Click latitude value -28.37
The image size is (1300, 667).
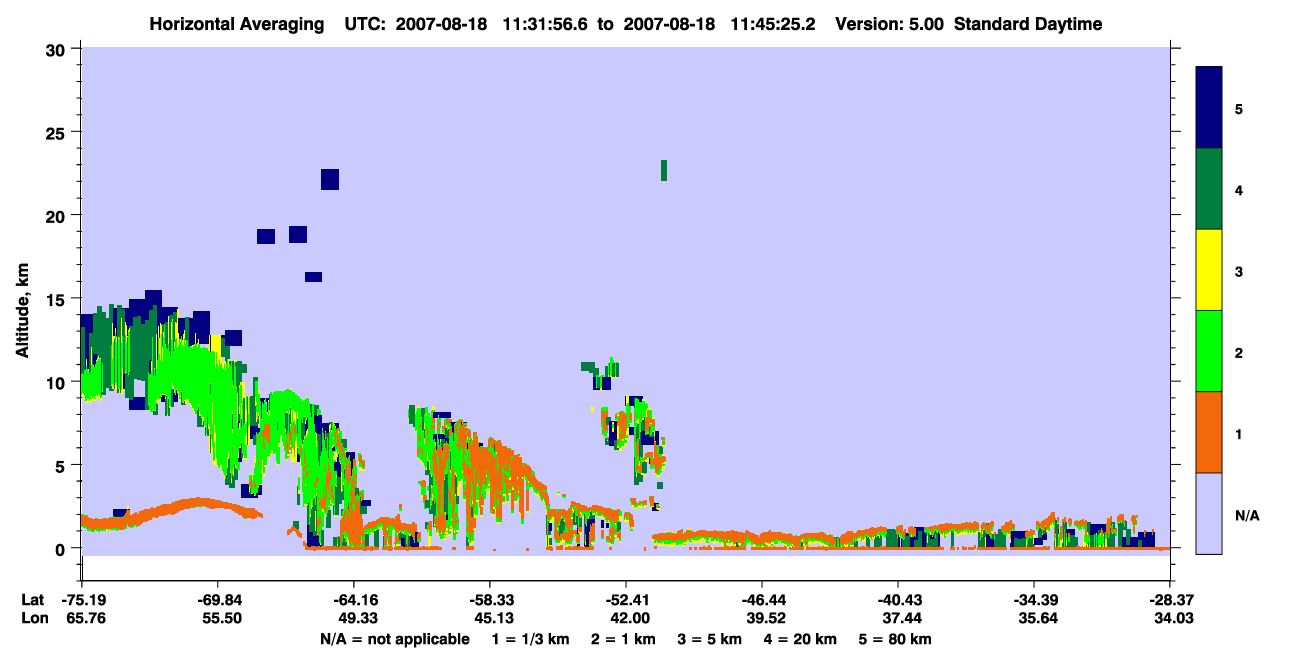click(x=1170, y=600)
